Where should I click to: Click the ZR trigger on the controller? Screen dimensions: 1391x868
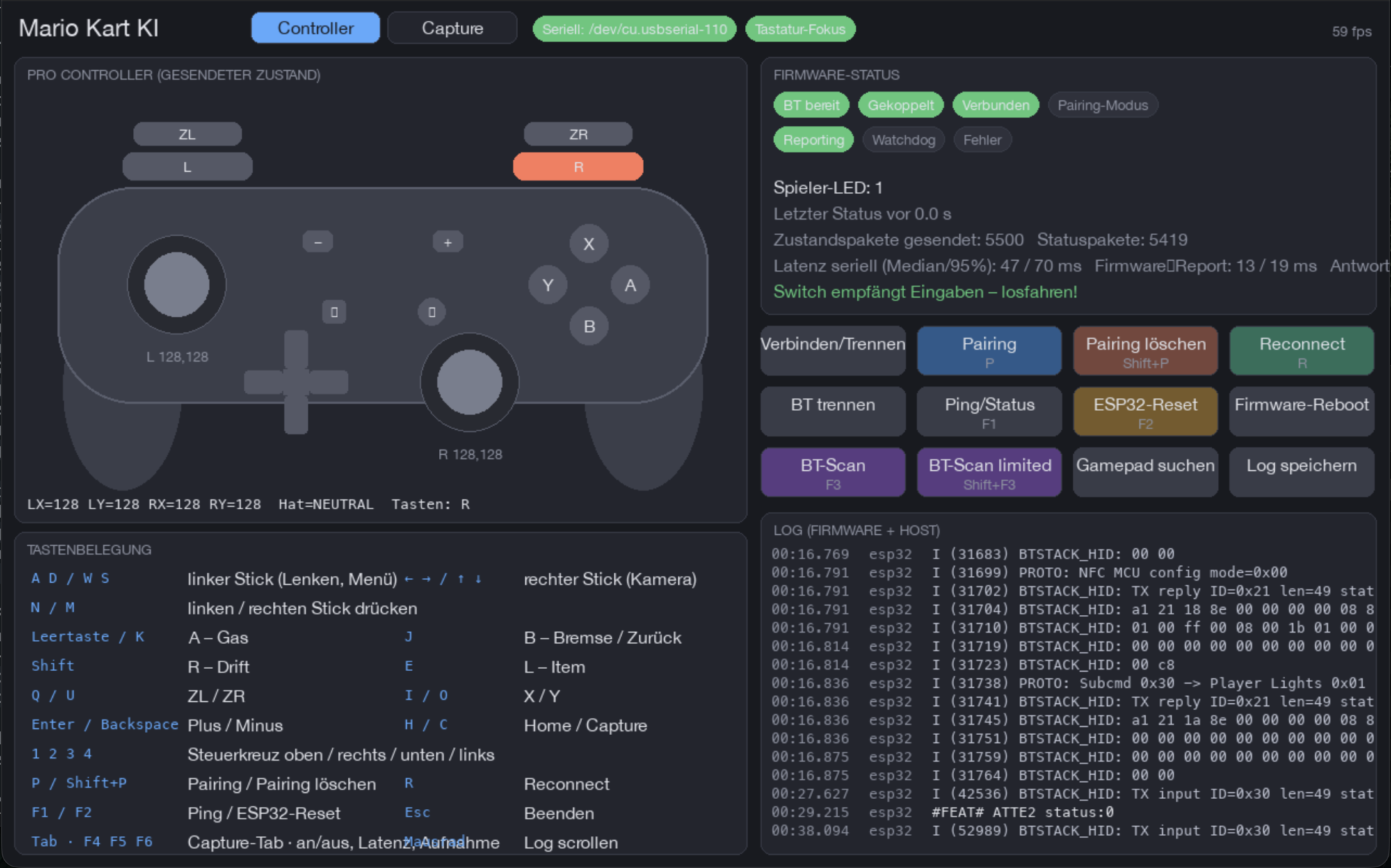[x=578, y=134]
